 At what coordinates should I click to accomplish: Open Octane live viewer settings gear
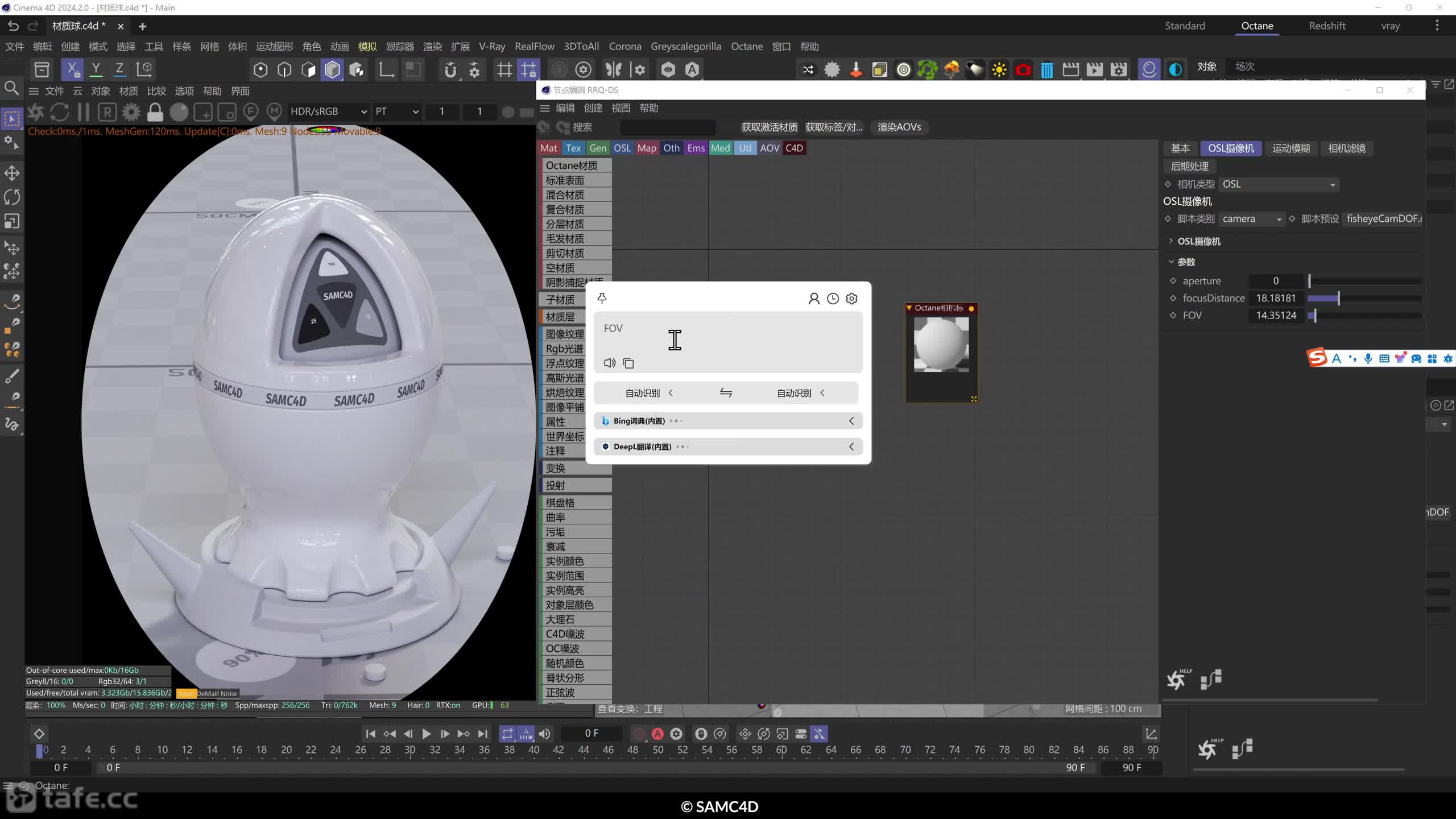pyautogui.click(x=131, y=112)
